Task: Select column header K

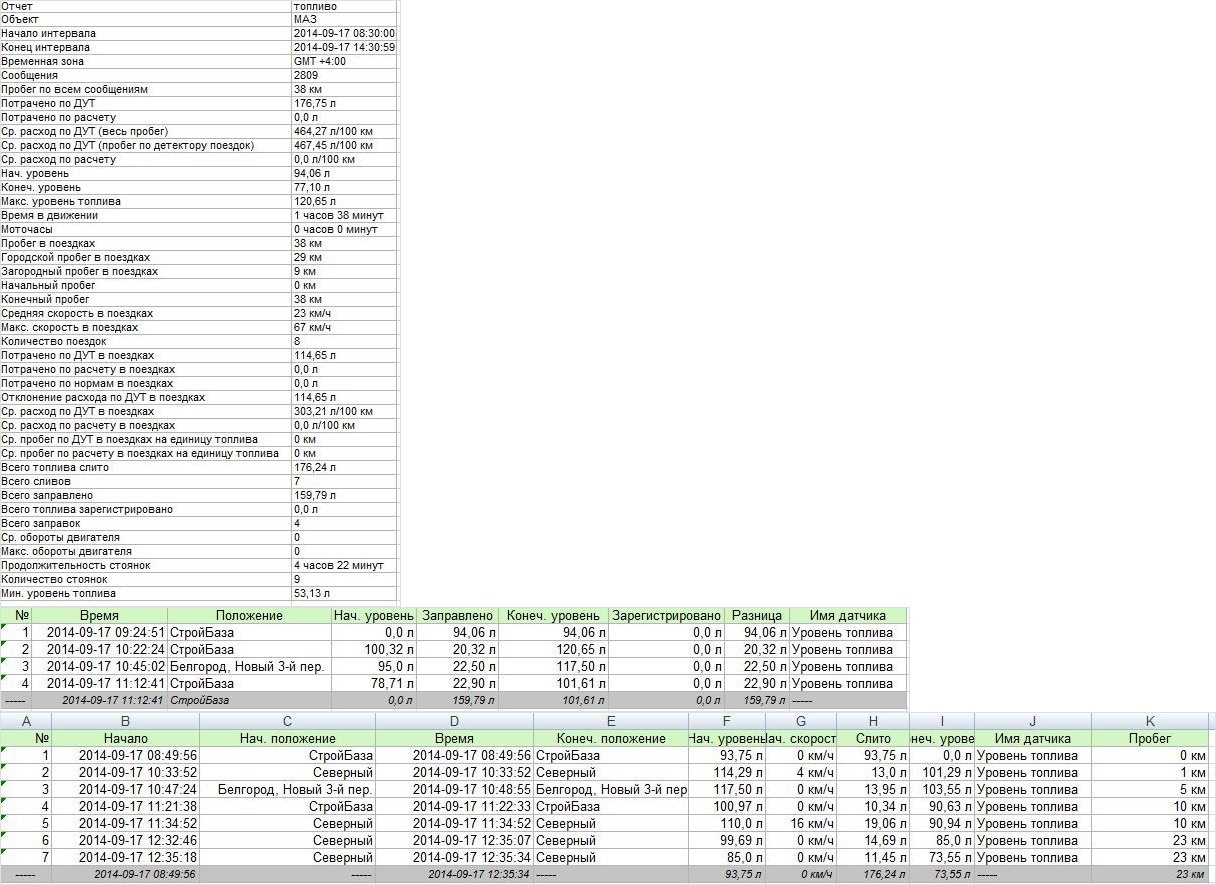Action: (1150, 721)
